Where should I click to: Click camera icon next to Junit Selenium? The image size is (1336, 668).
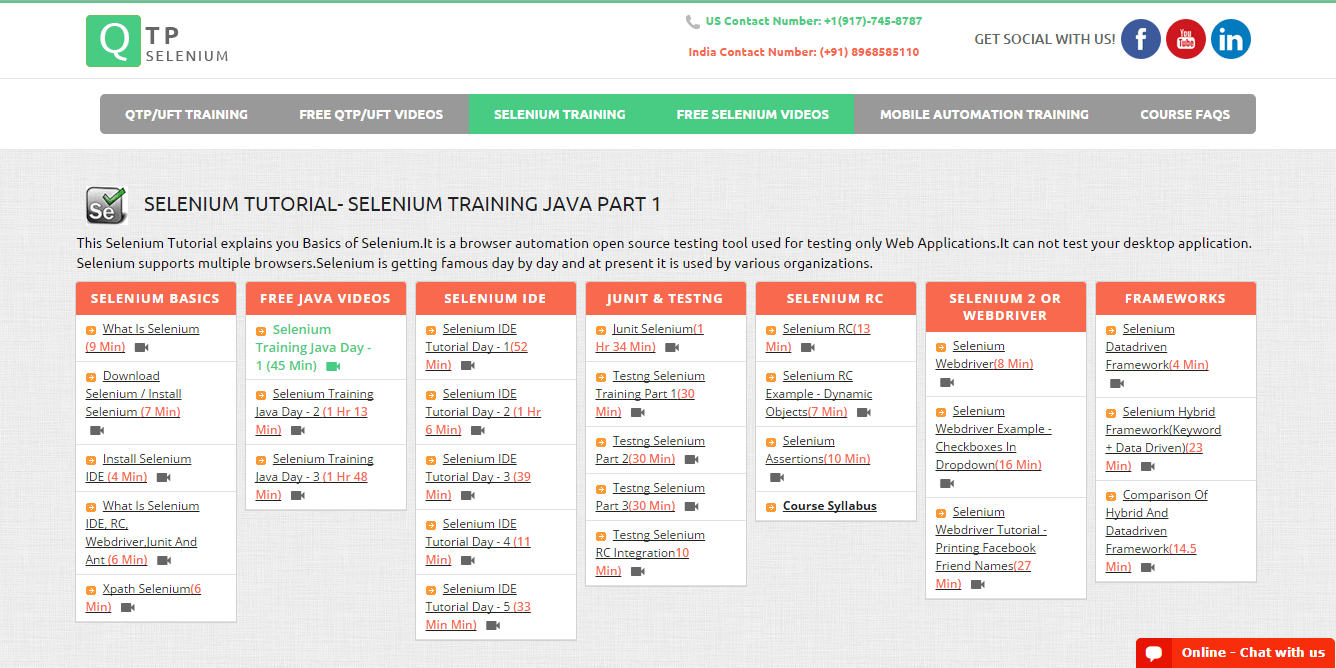[x=672, y=347]
